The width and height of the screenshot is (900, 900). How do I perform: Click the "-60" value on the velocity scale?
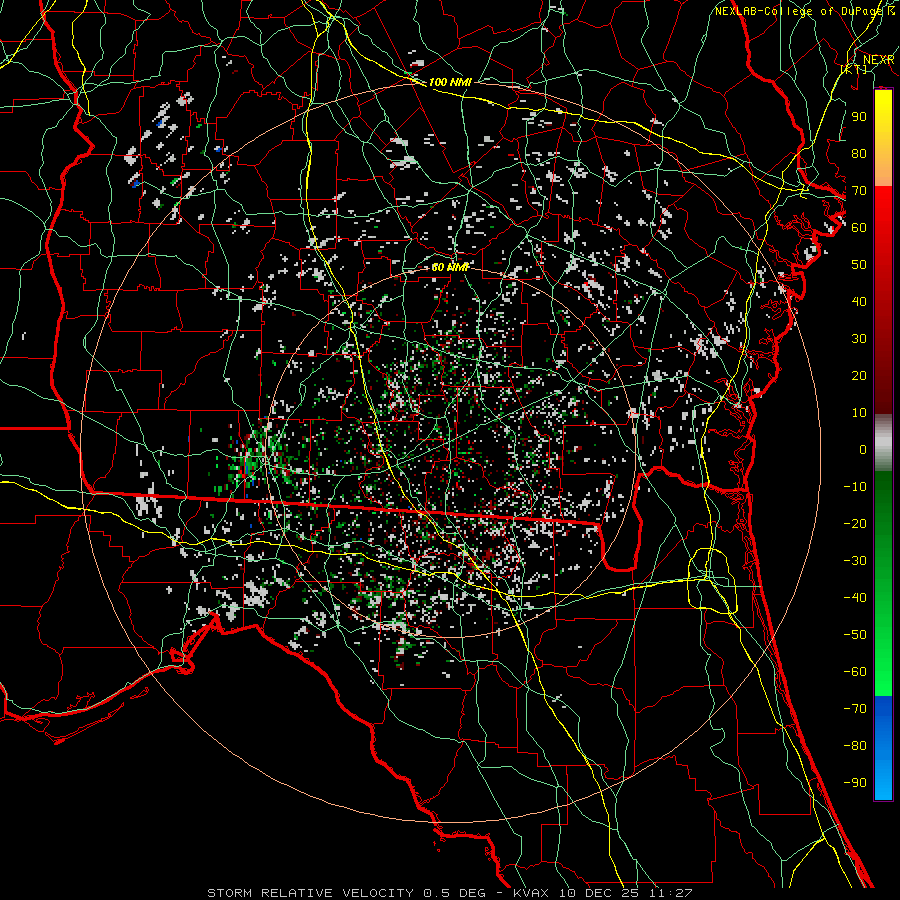tap(855, 672)
